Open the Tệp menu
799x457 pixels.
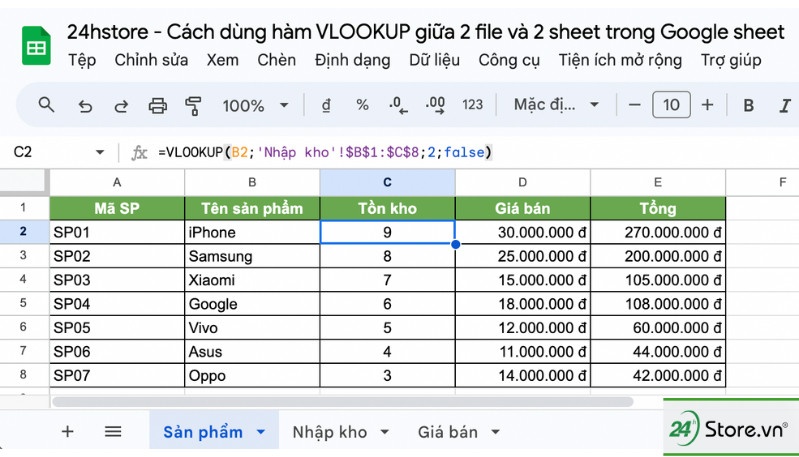[82, 60]
